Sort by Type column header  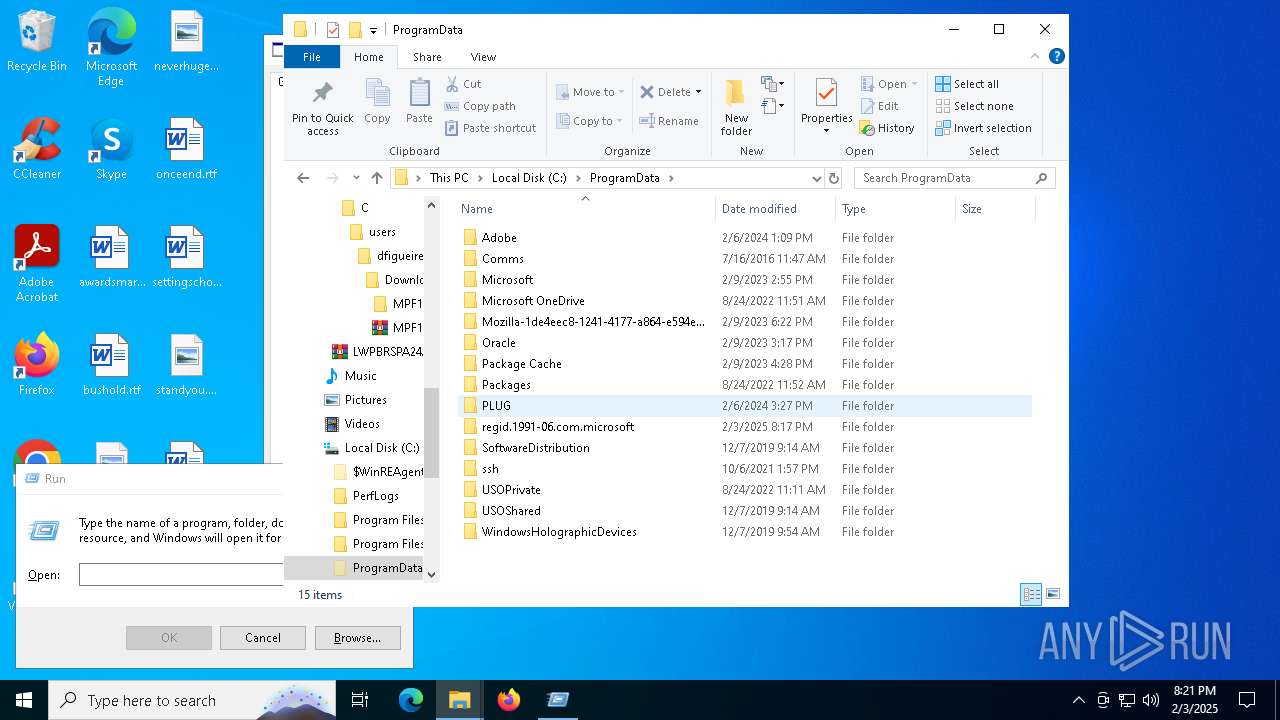(x=895, y=209)
